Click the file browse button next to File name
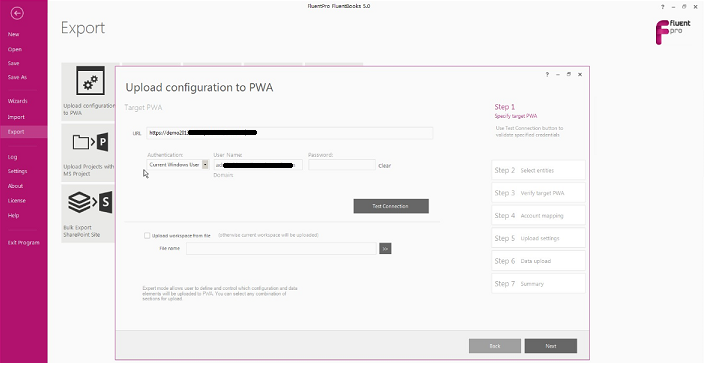 click(385, 248)
